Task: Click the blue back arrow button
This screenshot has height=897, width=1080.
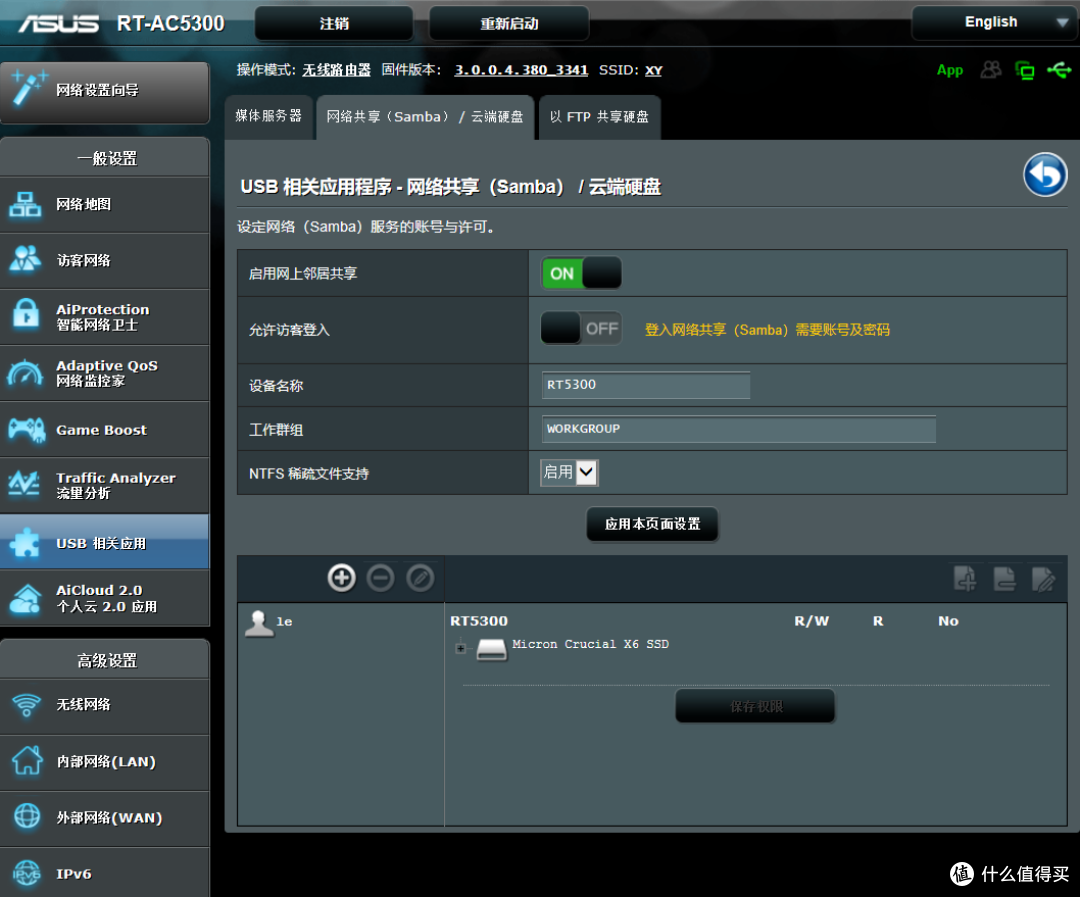Action: coord(1045,175)
